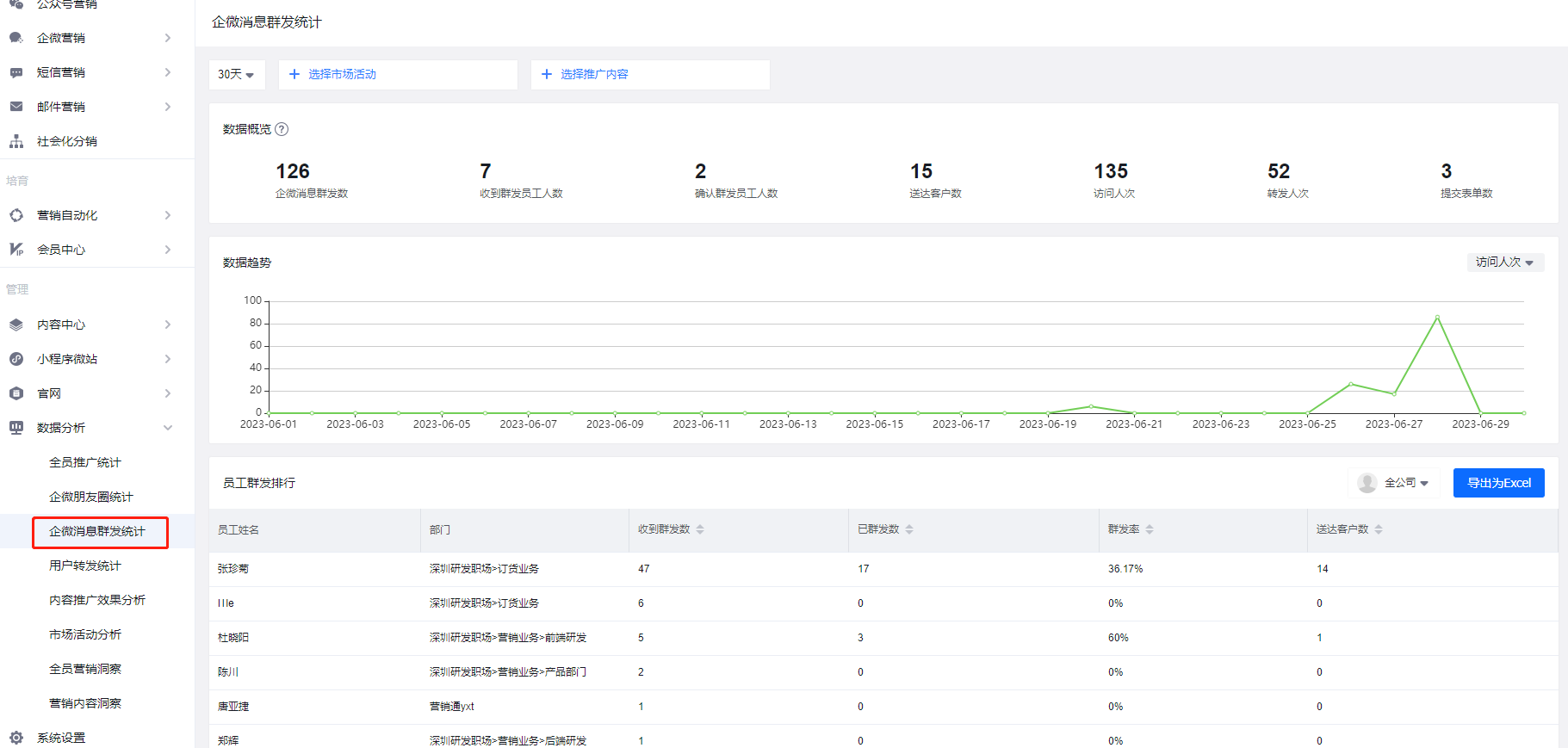This screenshot has height=748, width=1568.
Task: Expand the 官网 menu chevron
Action: point(168,393)
